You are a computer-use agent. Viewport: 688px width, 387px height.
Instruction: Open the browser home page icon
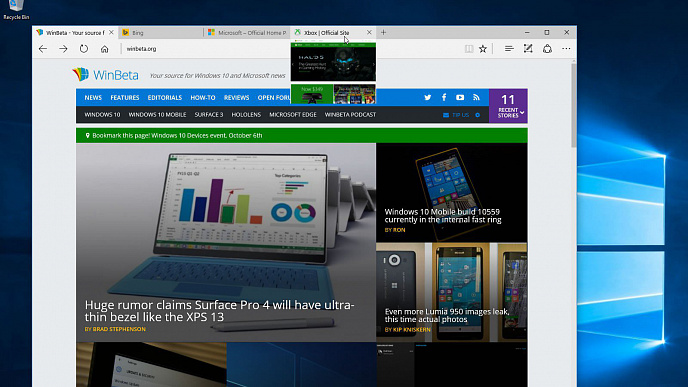(104, 49)
